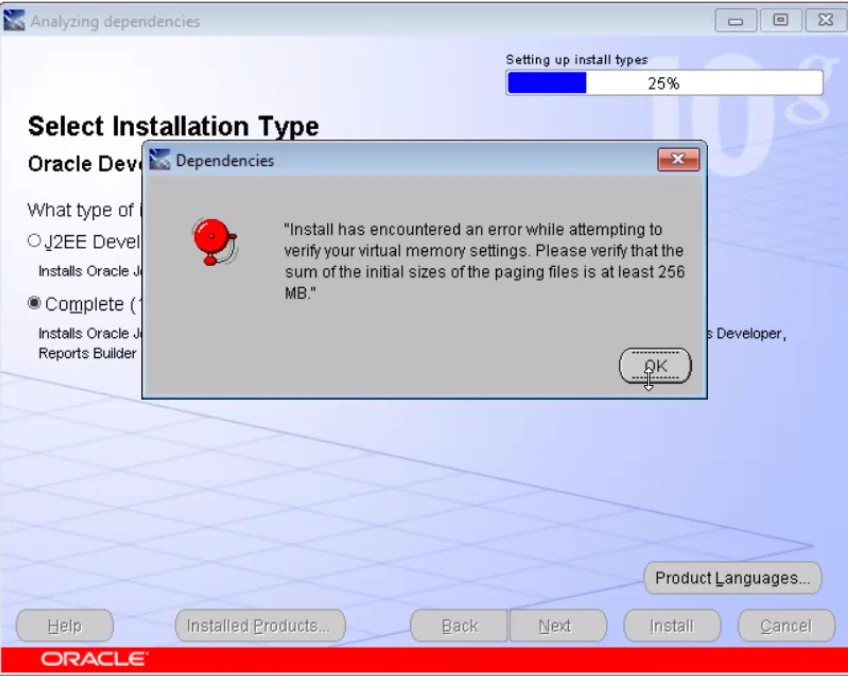Click the Help button
The height and width of the screenshot is (676, 848).
click(x=64, y=626)
